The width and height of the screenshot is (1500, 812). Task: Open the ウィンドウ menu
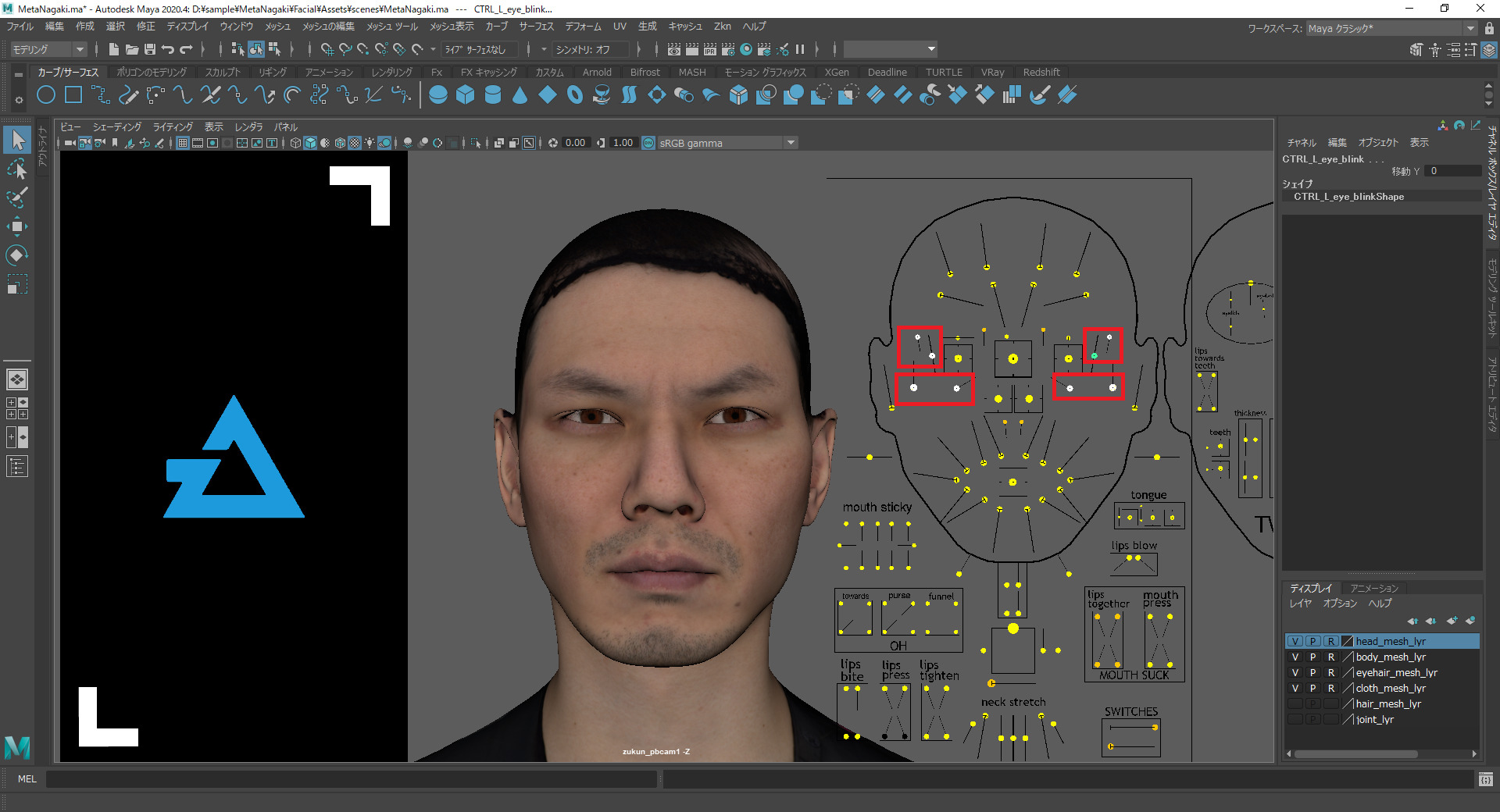click(236, 27)
